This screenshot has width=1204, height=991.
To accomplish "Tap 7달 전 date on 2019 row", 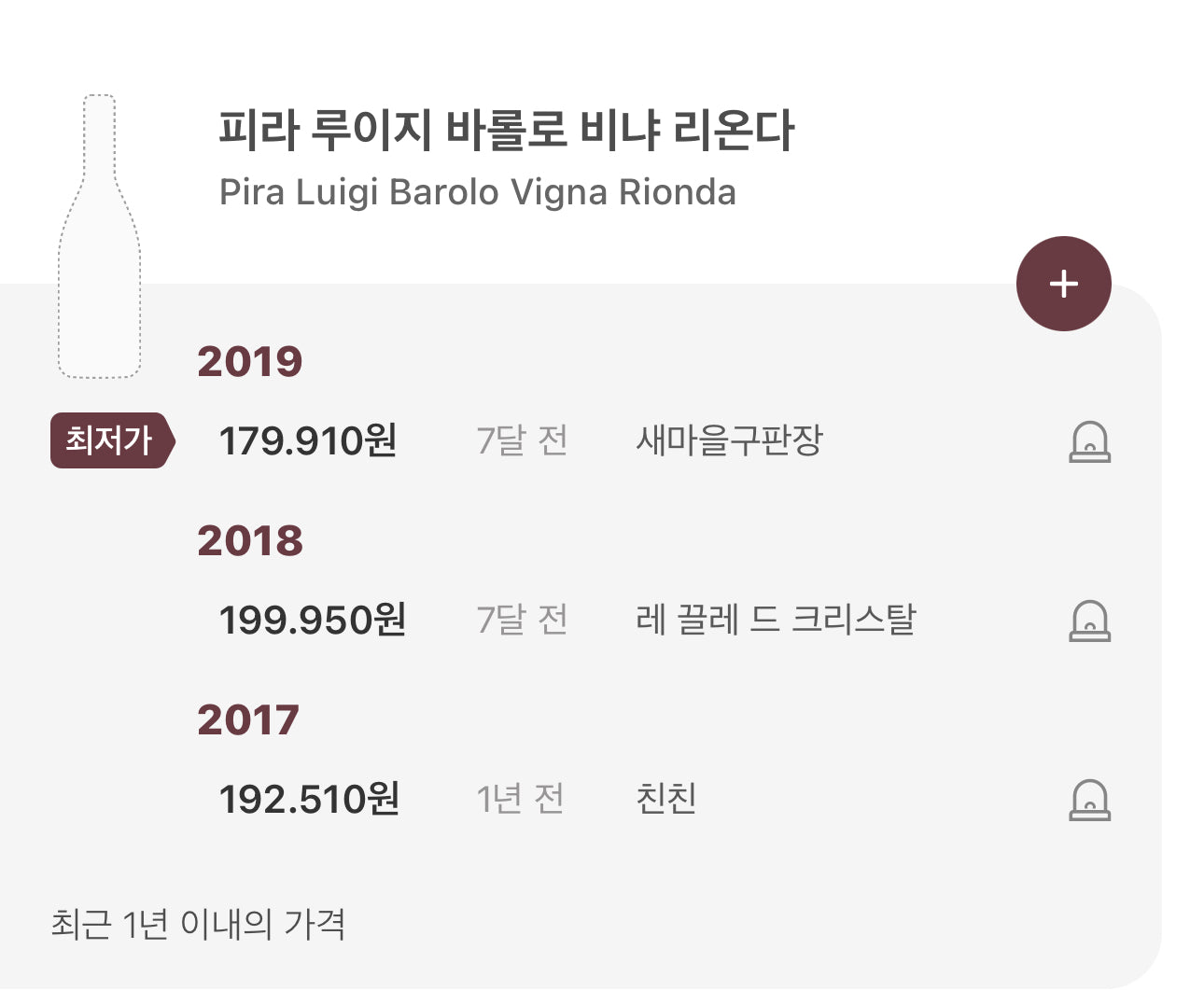I will (522, 440).
